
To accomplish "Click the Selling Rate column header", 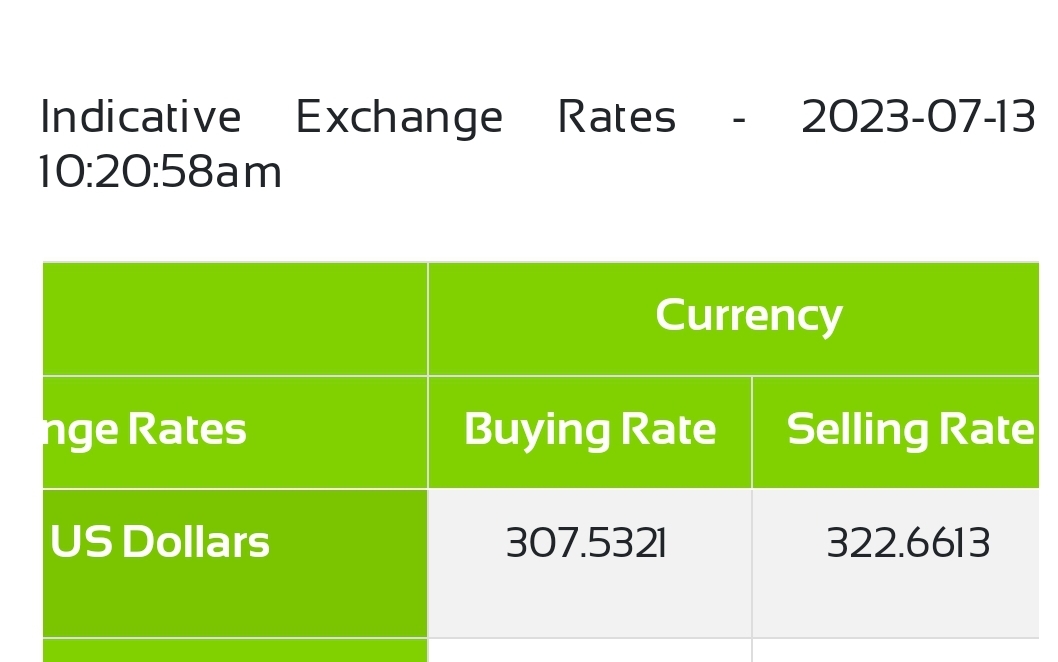I will 909,431.
